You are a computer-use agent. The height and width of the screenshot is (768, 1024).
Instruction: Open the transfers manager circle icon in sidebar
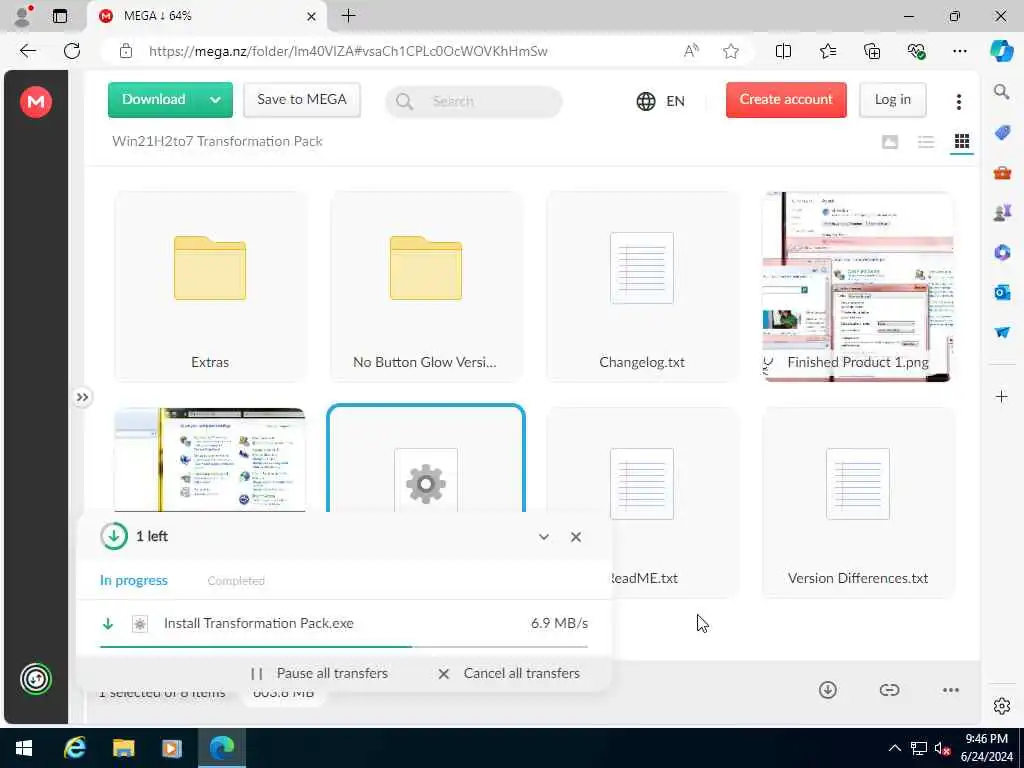coord(36,679)
